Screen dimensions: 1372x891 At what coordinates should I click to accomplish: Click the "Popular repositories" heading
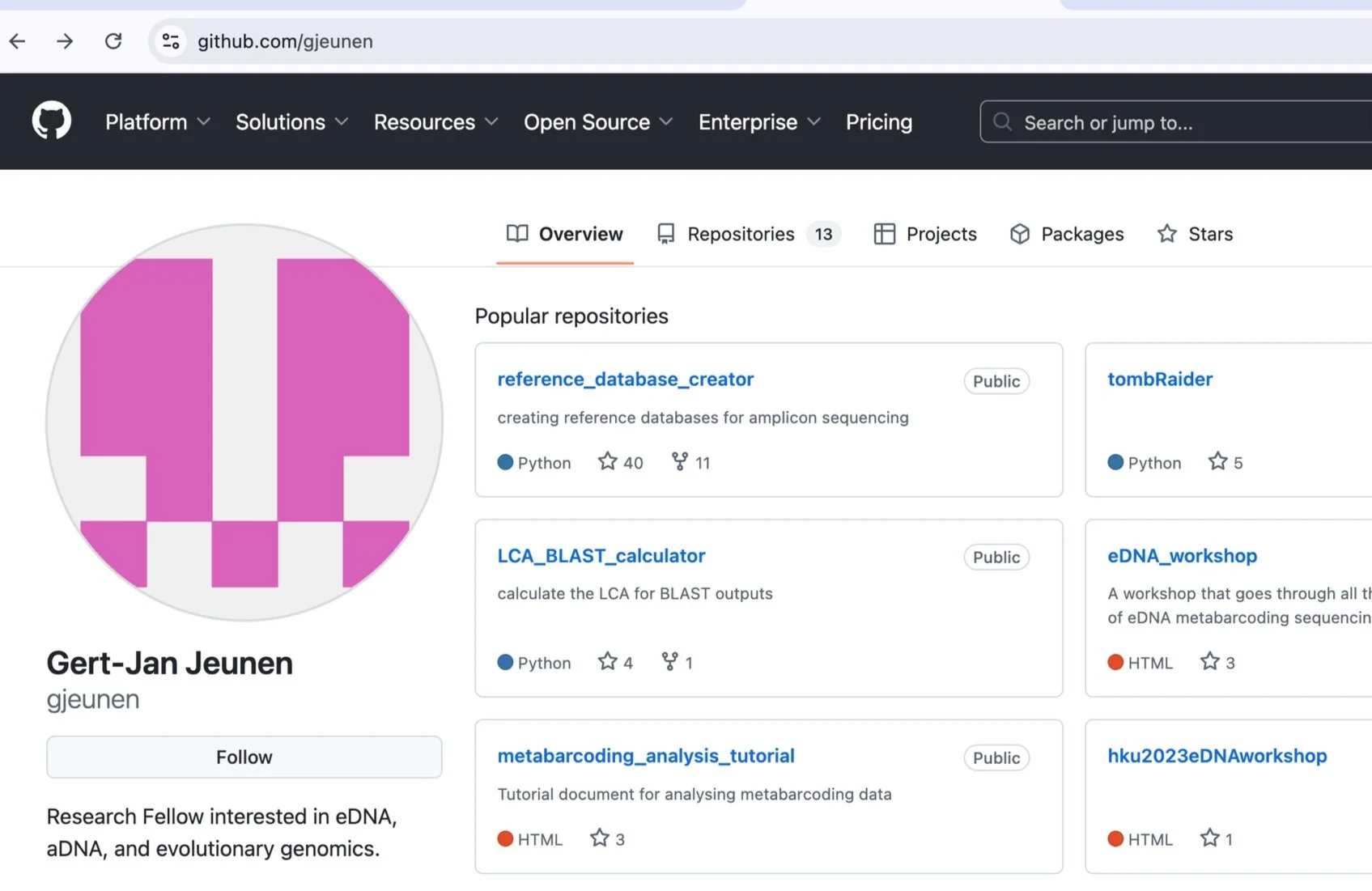[571, 316]
